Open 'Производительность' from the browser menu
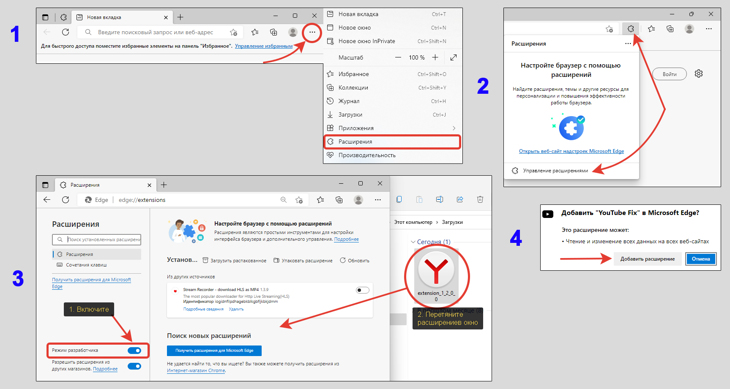The width and height of the screenshot is (730, 389). (393, 155)
